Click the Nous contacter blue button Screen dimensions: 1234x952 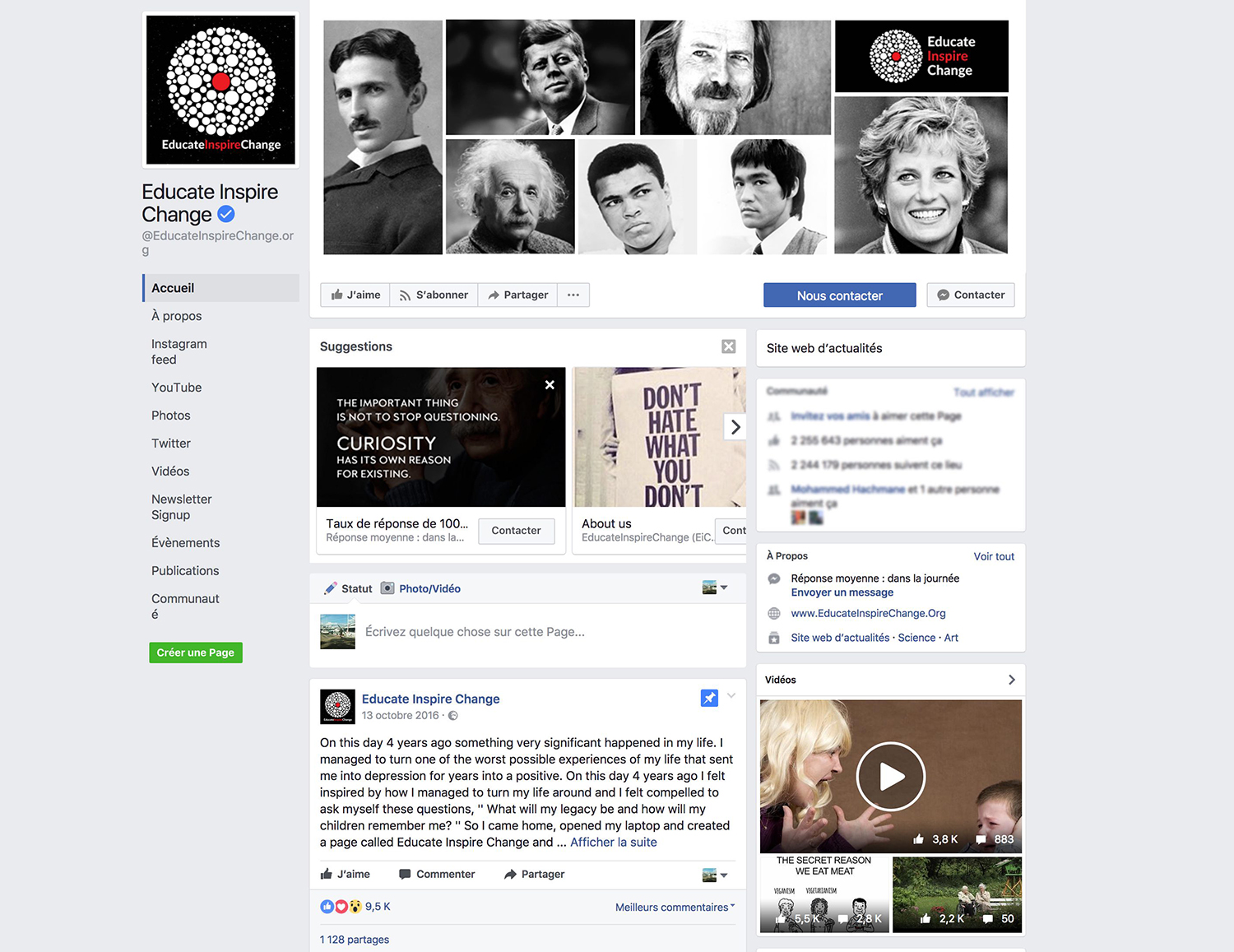point(839,295)
